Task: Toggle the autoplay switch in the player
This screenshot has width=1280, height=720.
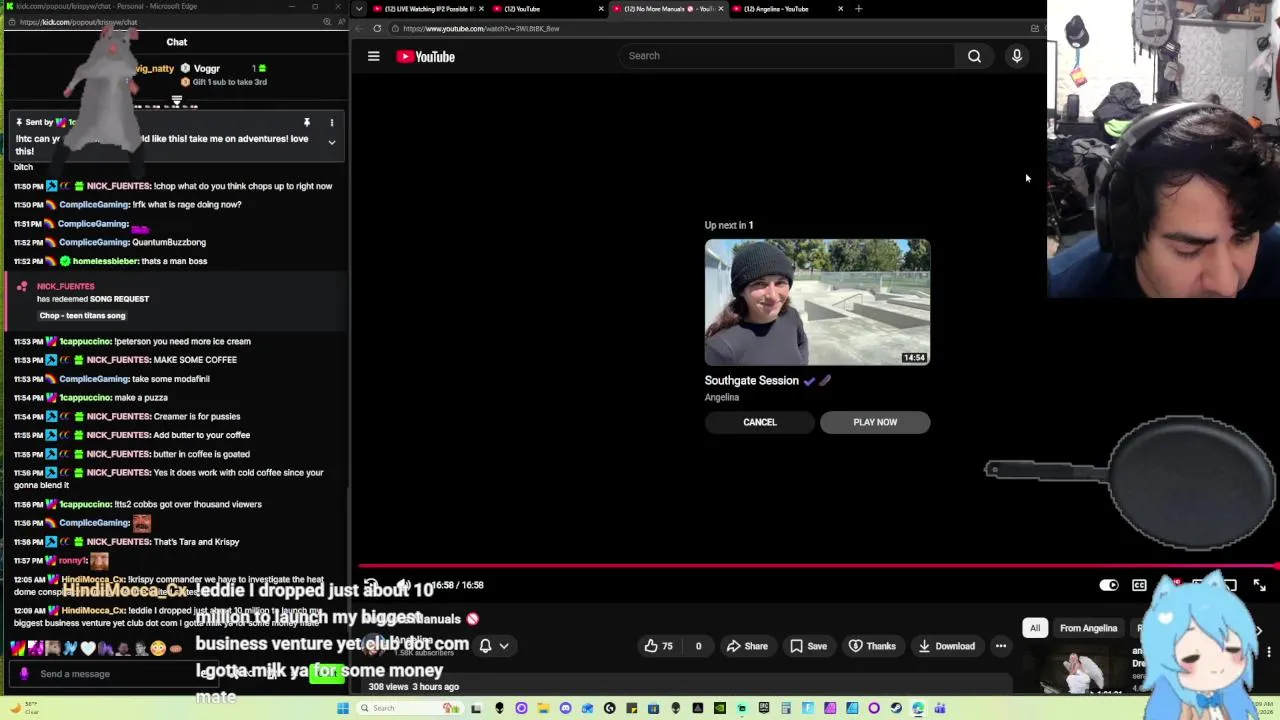Action: pyautogui.click(x=1108, y=585)
